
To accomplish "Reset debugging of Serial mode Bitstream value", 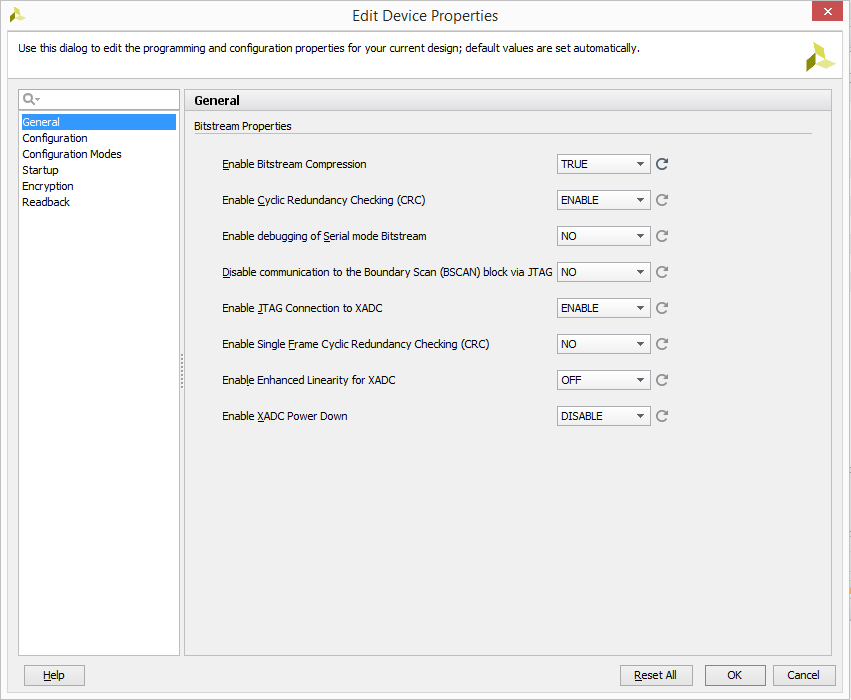I will [662, 236].
